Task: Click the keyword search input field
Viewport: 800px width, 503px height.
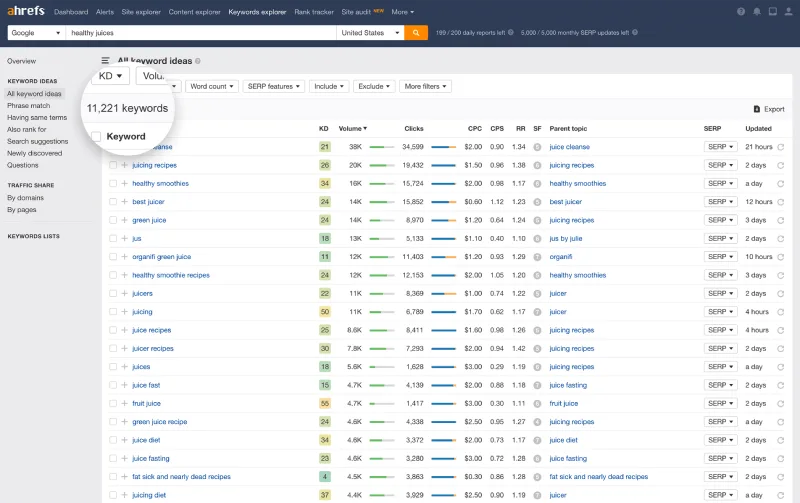Action: point(200,33)
